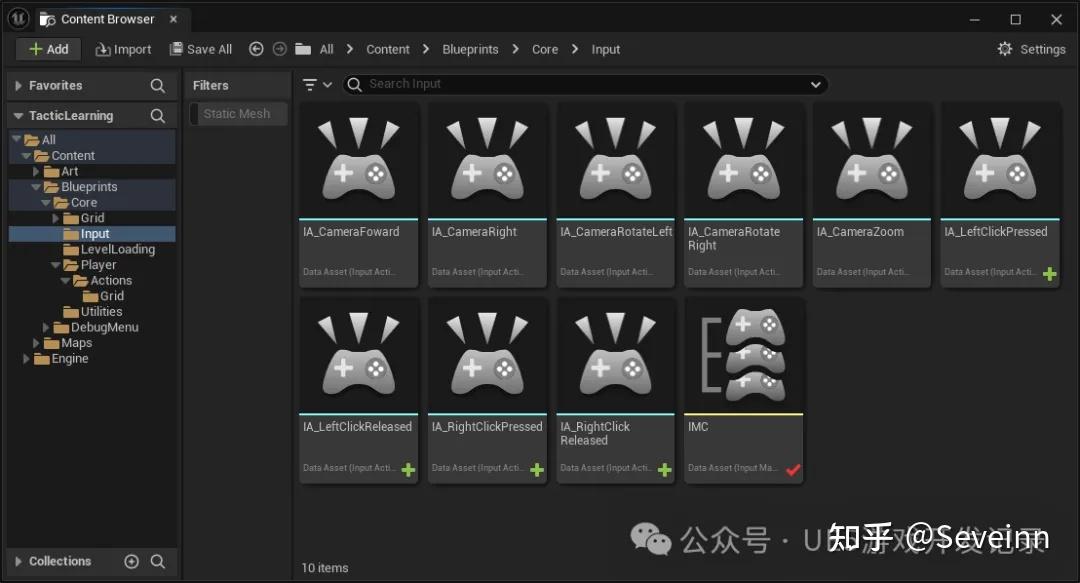Viewport: 1080px width, 583px height.
Task: Click green plus on IA_RightClickReleased
Action: point(665,470)
